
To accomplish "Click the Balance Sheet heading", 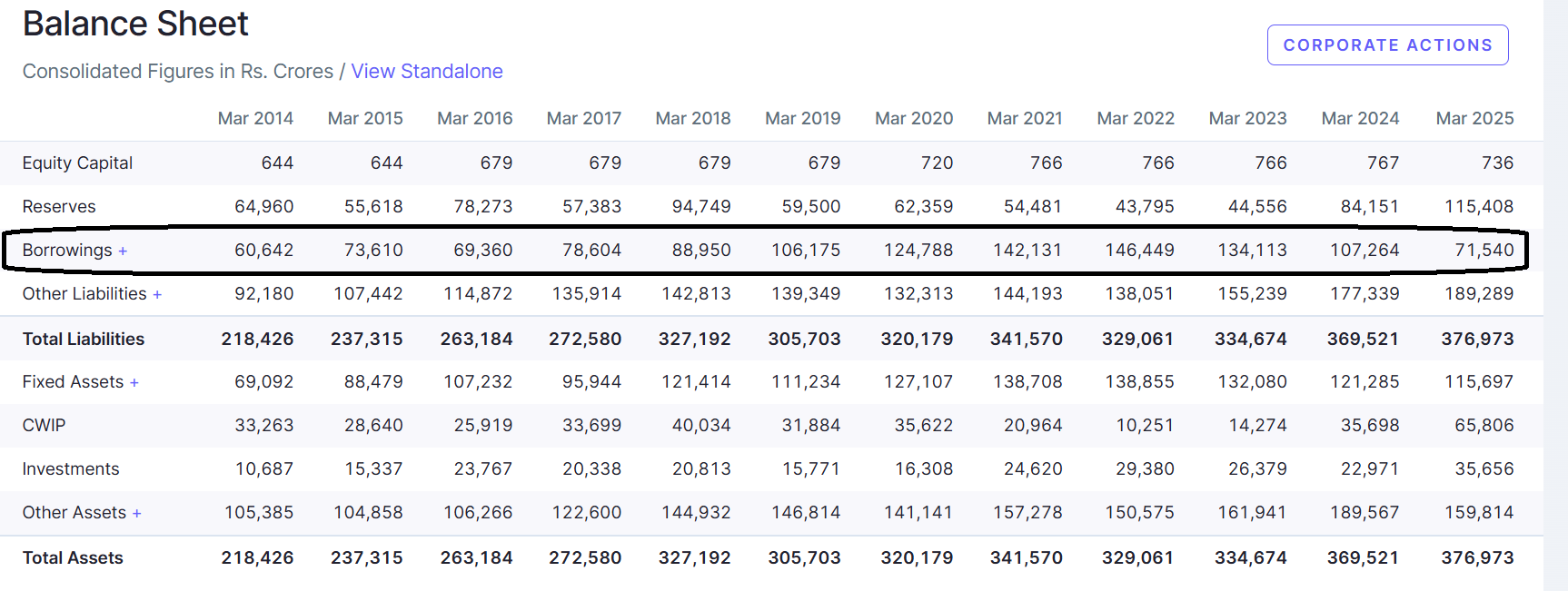I will 135,24.
